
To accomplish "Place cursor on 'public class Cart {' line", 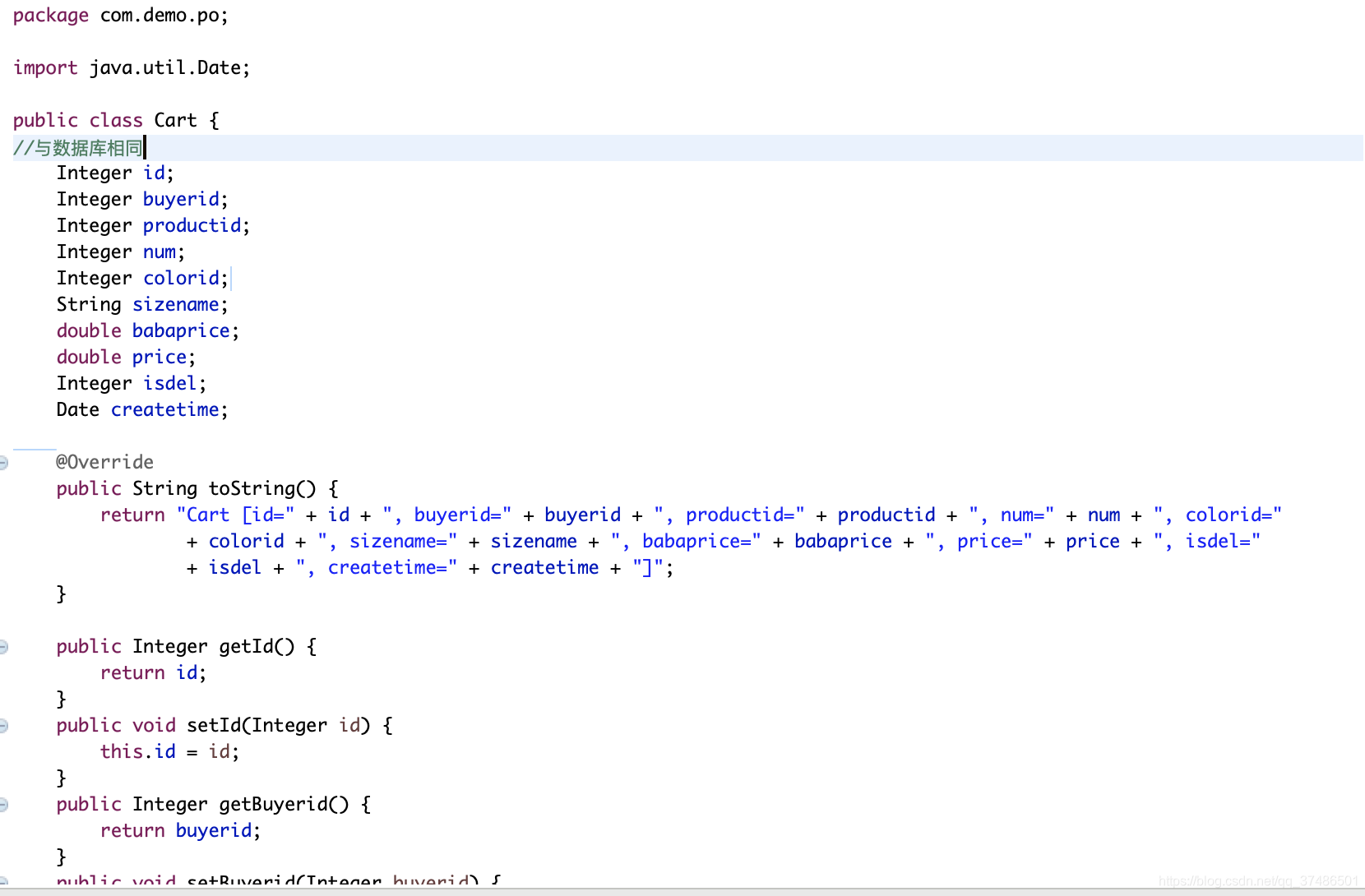I will point(117,120).
